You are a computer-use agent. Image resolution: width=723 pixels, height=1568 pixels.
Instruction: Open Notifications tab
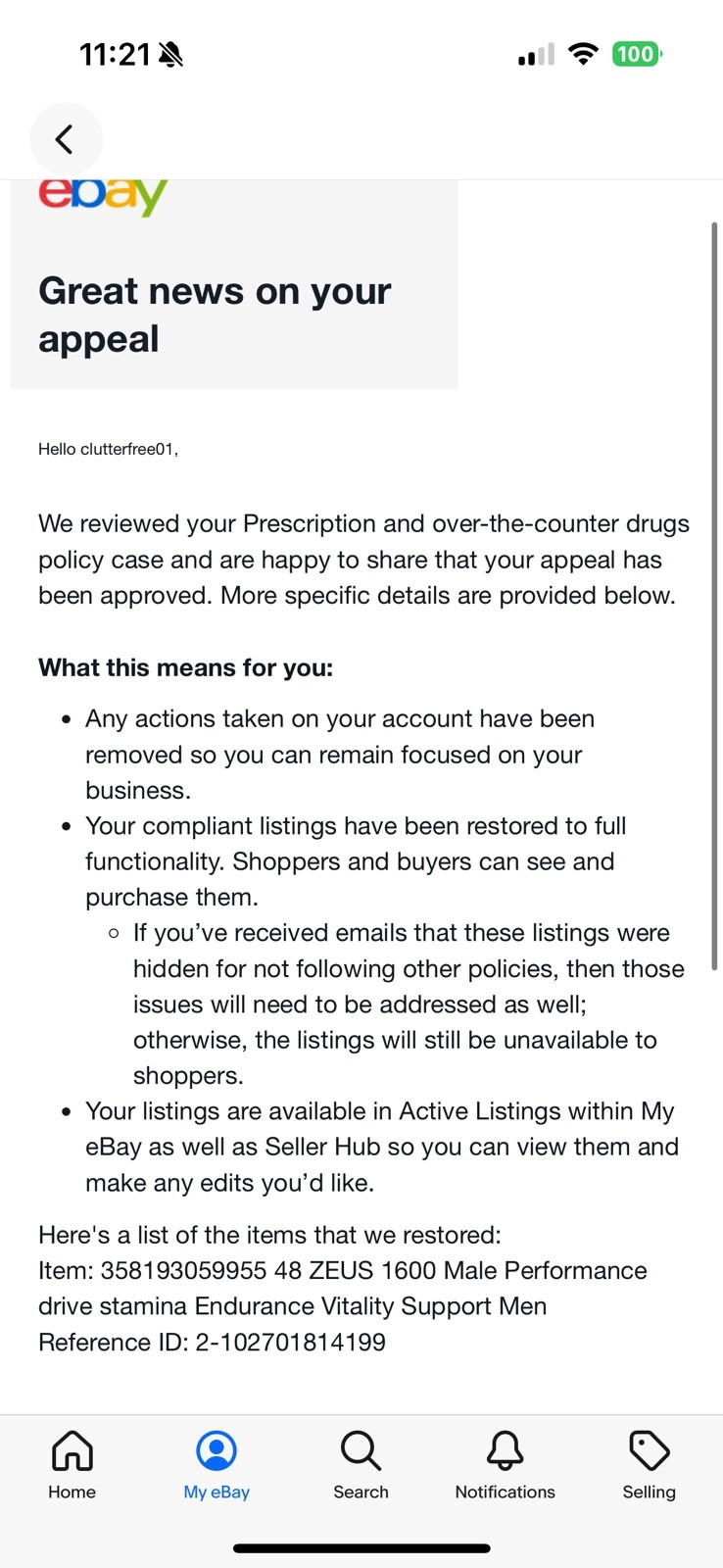point(505,1465)
